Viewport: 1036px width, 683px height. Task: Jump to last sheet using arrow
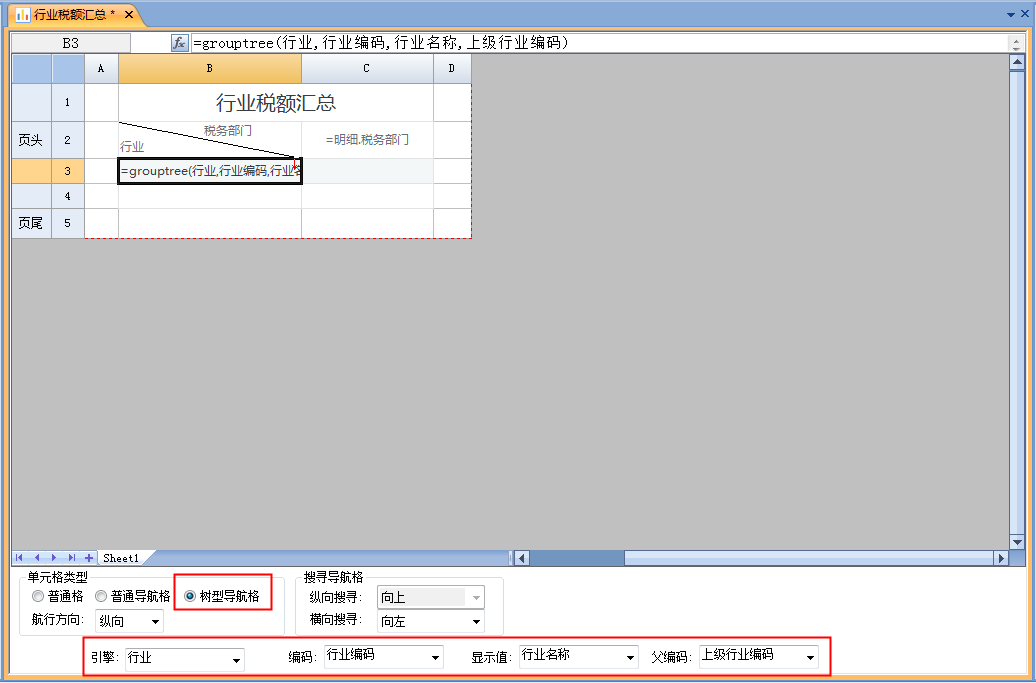(x=71, y=557)
